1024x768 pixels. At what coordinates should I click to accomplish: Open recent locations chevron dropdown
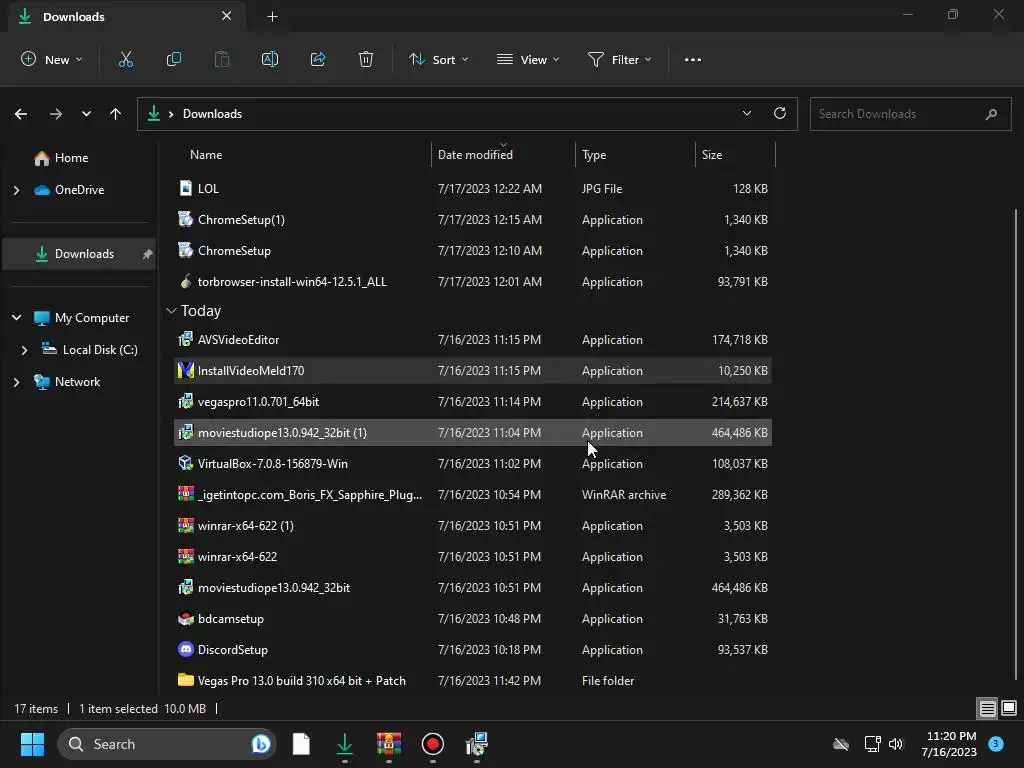(86, 114)
